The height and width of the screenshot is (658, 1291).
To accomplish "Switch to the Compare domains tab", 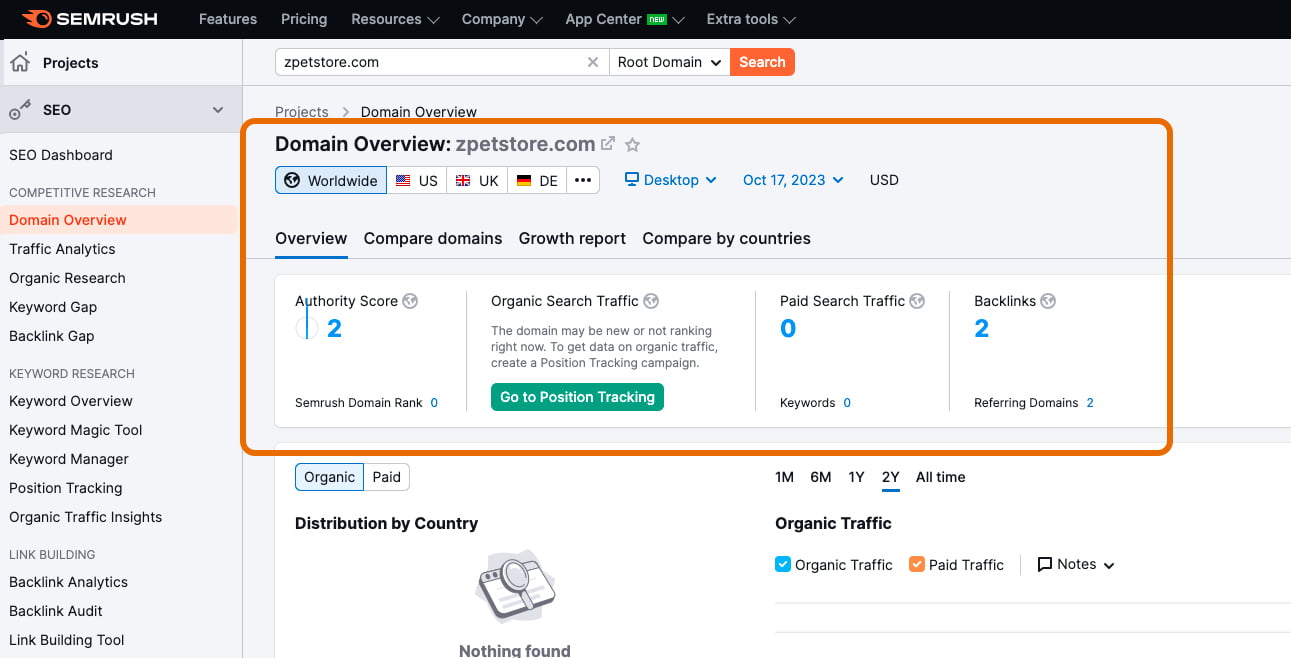I will (x=433, y=238).
